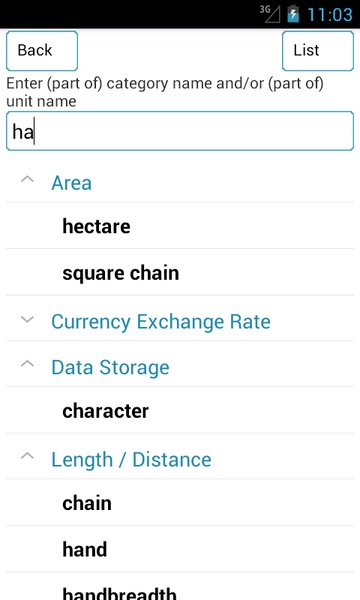Tap the Area category label
The image size is (360, 600).
[x=72, y=183]
